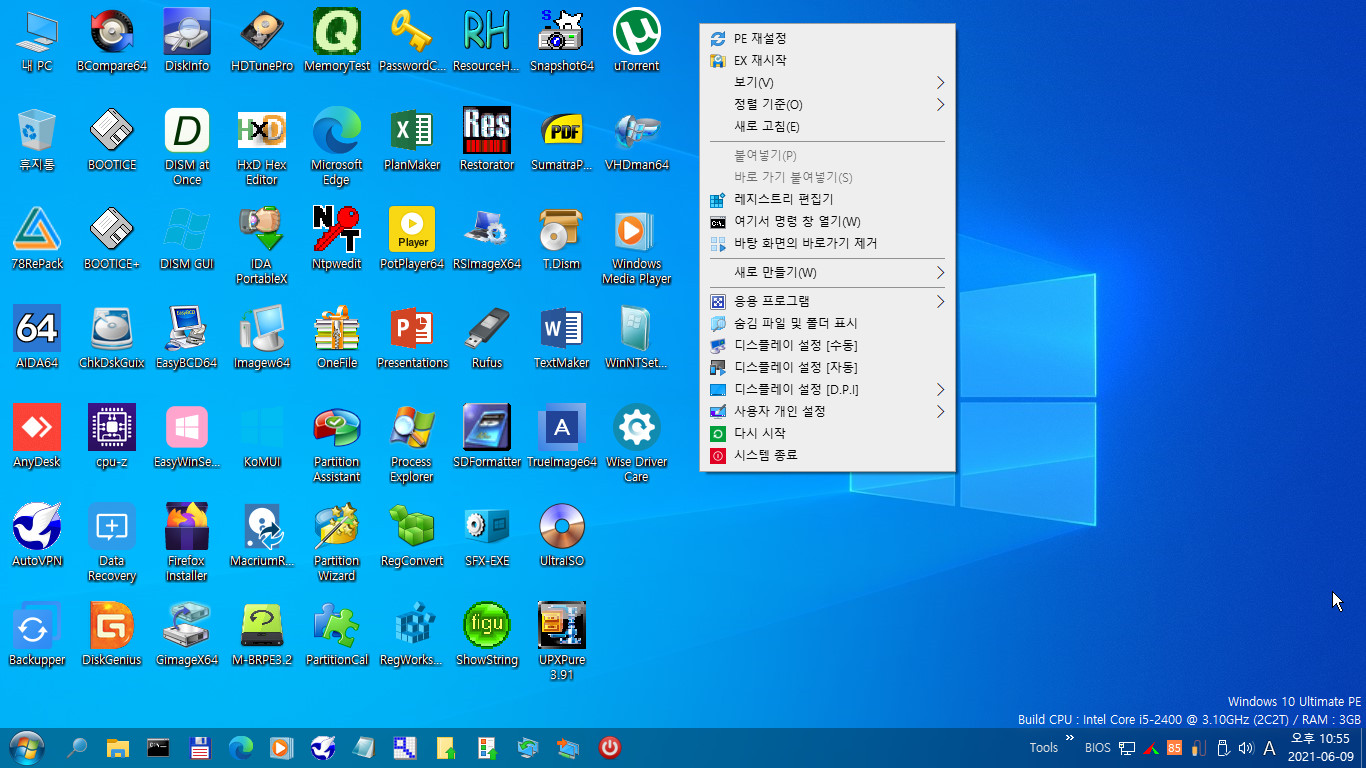Expand the 보기(V) submenu

[827, 82]
